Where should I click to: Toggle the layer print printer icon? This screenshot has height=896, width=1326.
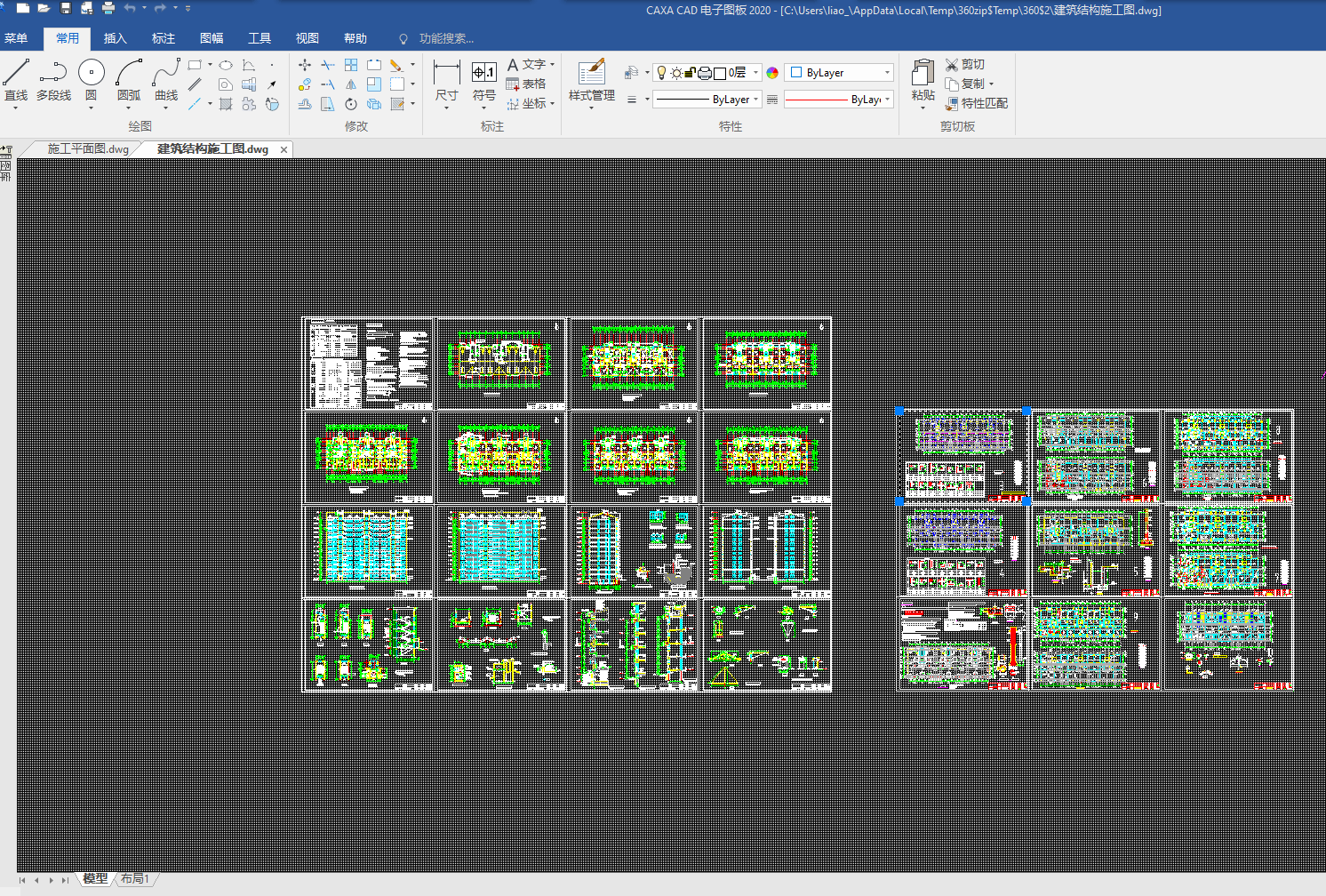tap(705, 73)
